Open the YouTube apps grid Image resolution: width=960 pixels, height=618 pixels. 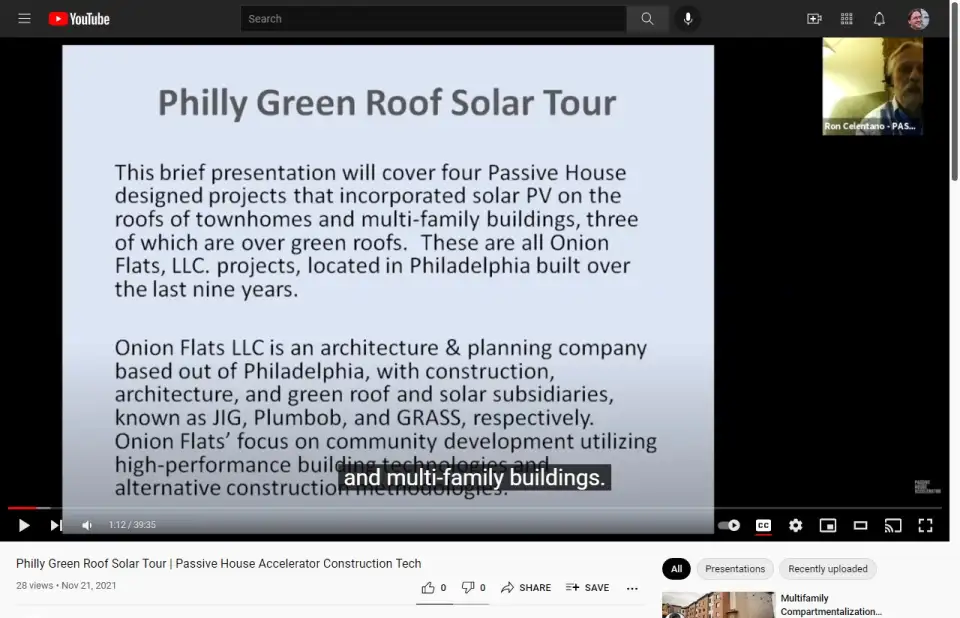[x=847, y=19]
